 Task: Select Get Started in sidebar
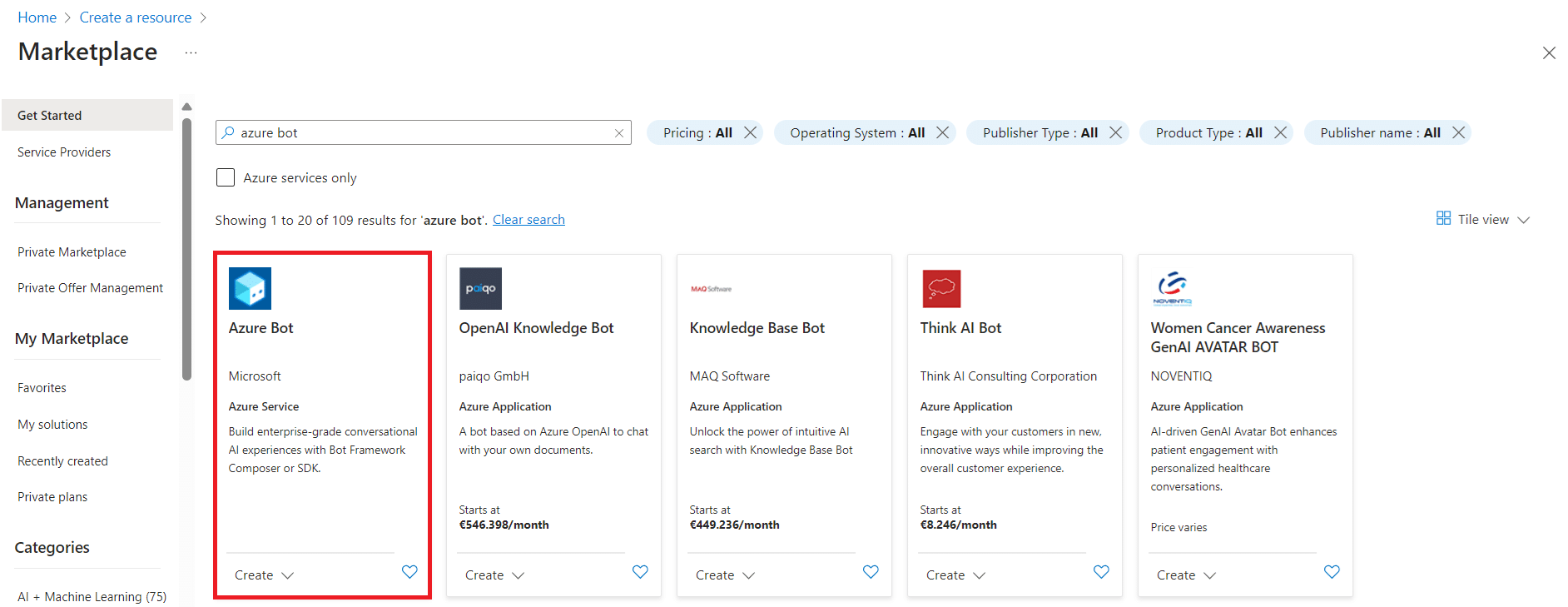(x=87, y=115)
